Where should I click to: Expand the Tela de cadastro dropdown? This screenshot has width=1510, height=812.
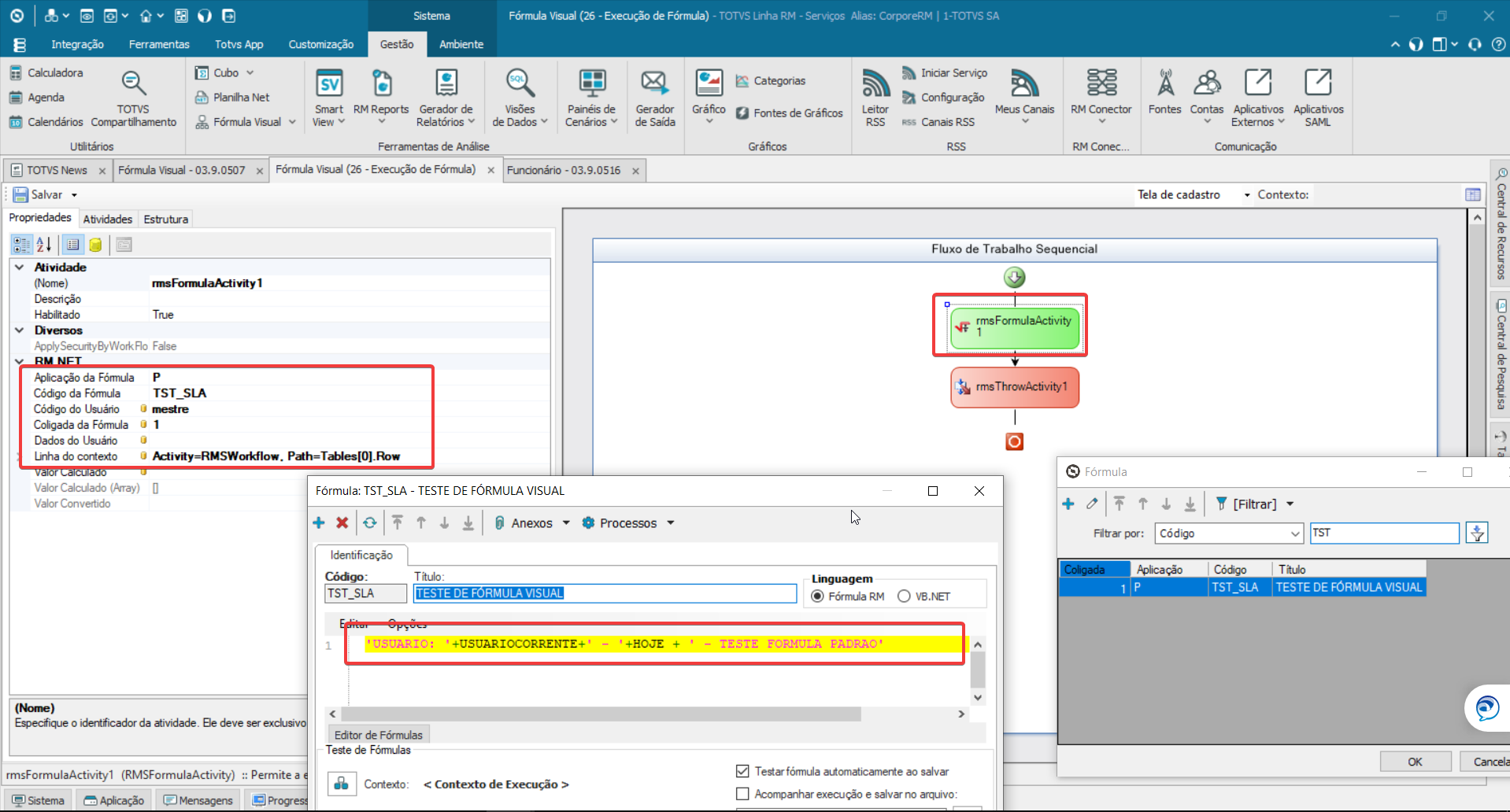[1247, 195]
